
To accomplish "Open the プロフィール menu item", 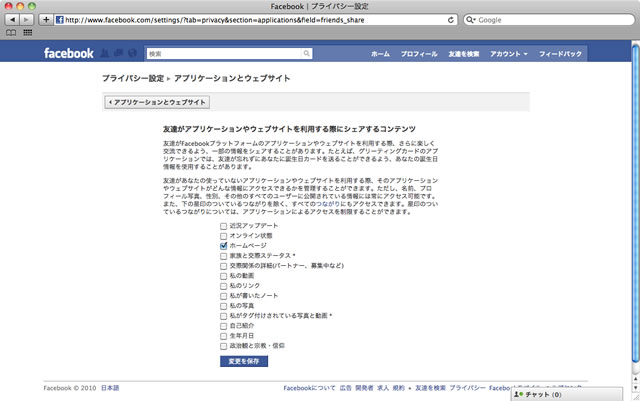I will [419, 54].
